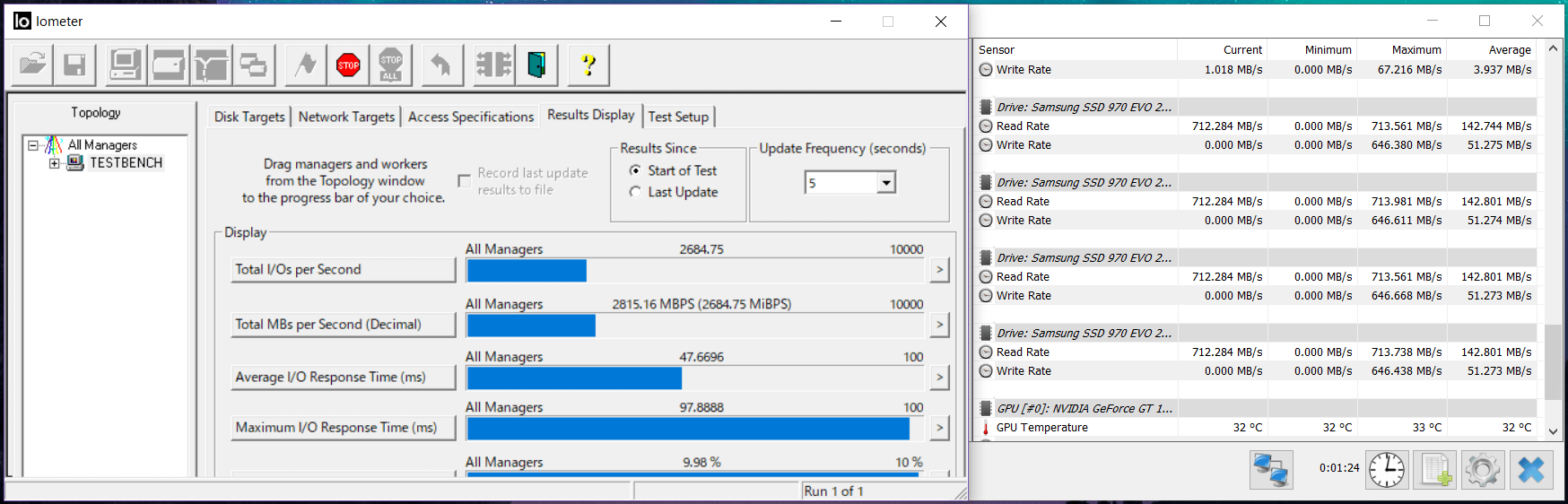Click the Maximum I/O Response Time (ms) button
The width and height of the screenshot is (1568, 504).
click(x=344, y=428)
